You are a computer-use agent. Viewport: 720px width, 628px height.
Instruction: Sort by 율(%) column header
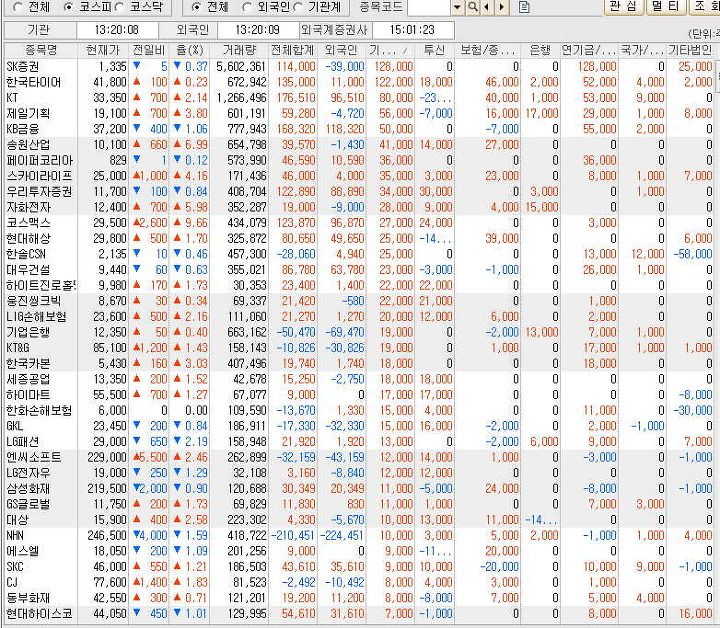[x=189, y=50]
